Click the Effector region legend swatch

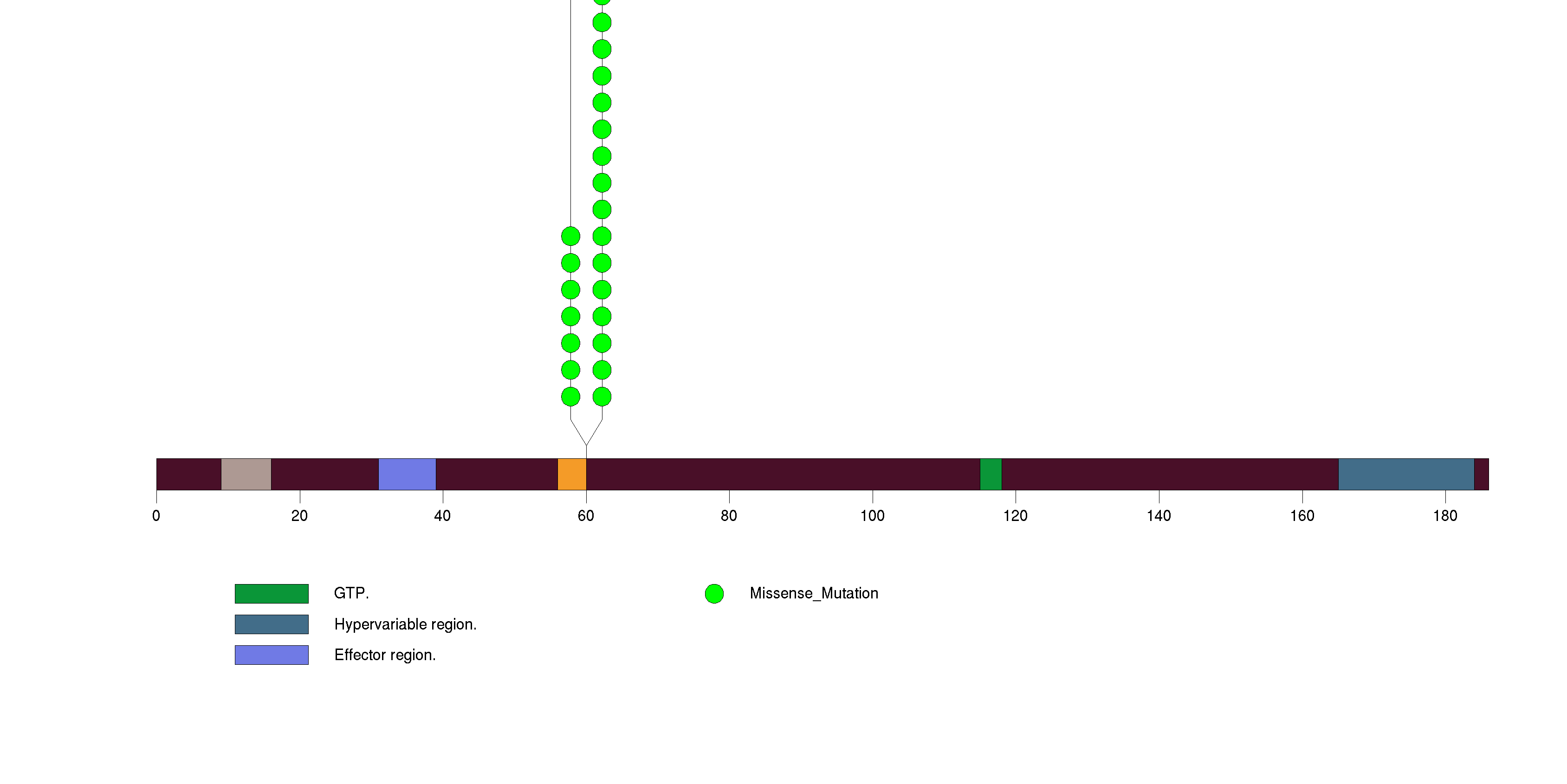pos(272,655)
